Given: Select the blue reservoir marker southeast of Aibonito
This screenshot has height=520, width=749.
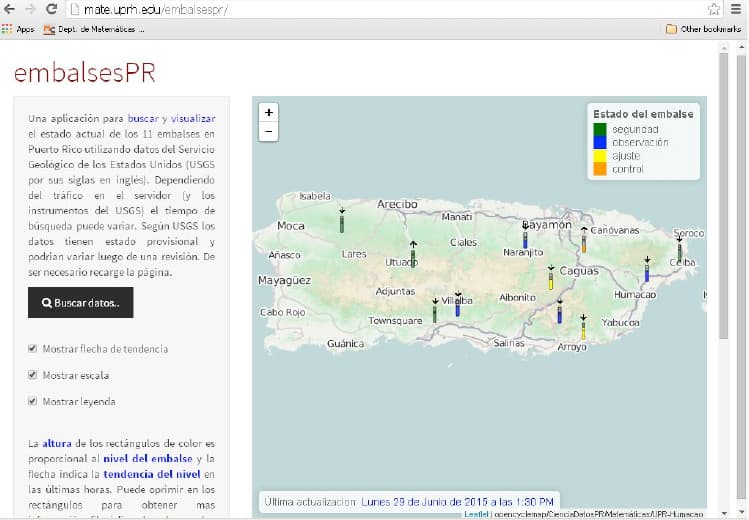Looking at the screenshot, I should (x=559, y=315).
